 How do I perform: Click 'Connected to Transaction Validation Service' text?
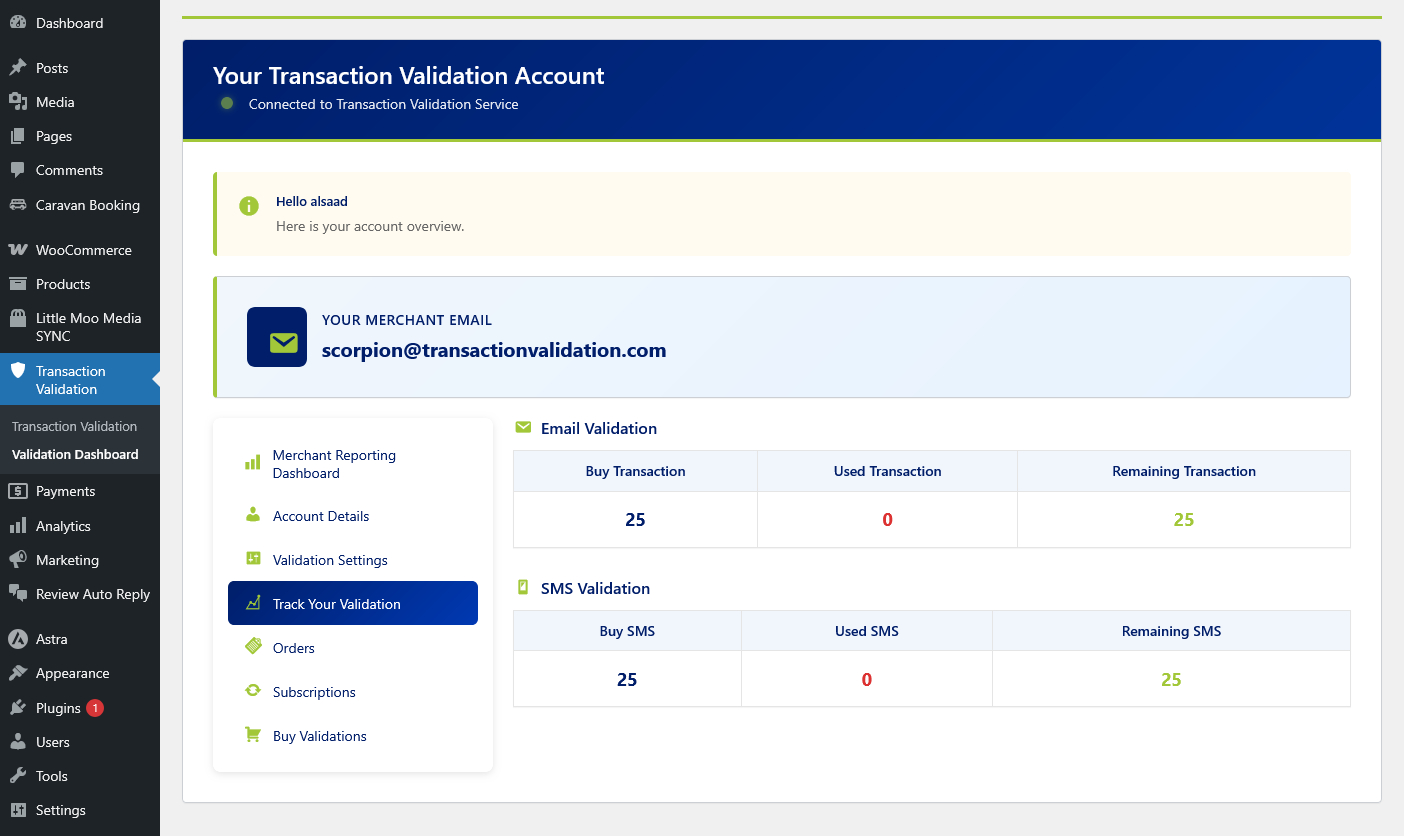coord(384,104)
